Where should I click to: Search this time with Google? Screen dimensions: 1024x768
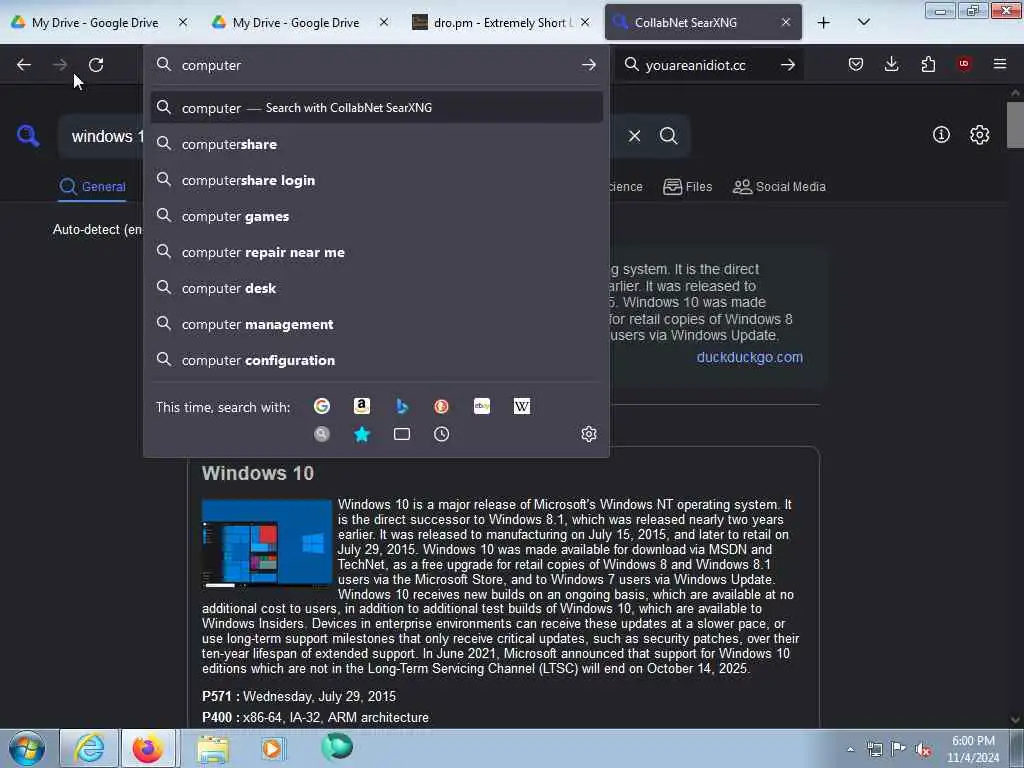pyautogui.click(x=322, y=406)
